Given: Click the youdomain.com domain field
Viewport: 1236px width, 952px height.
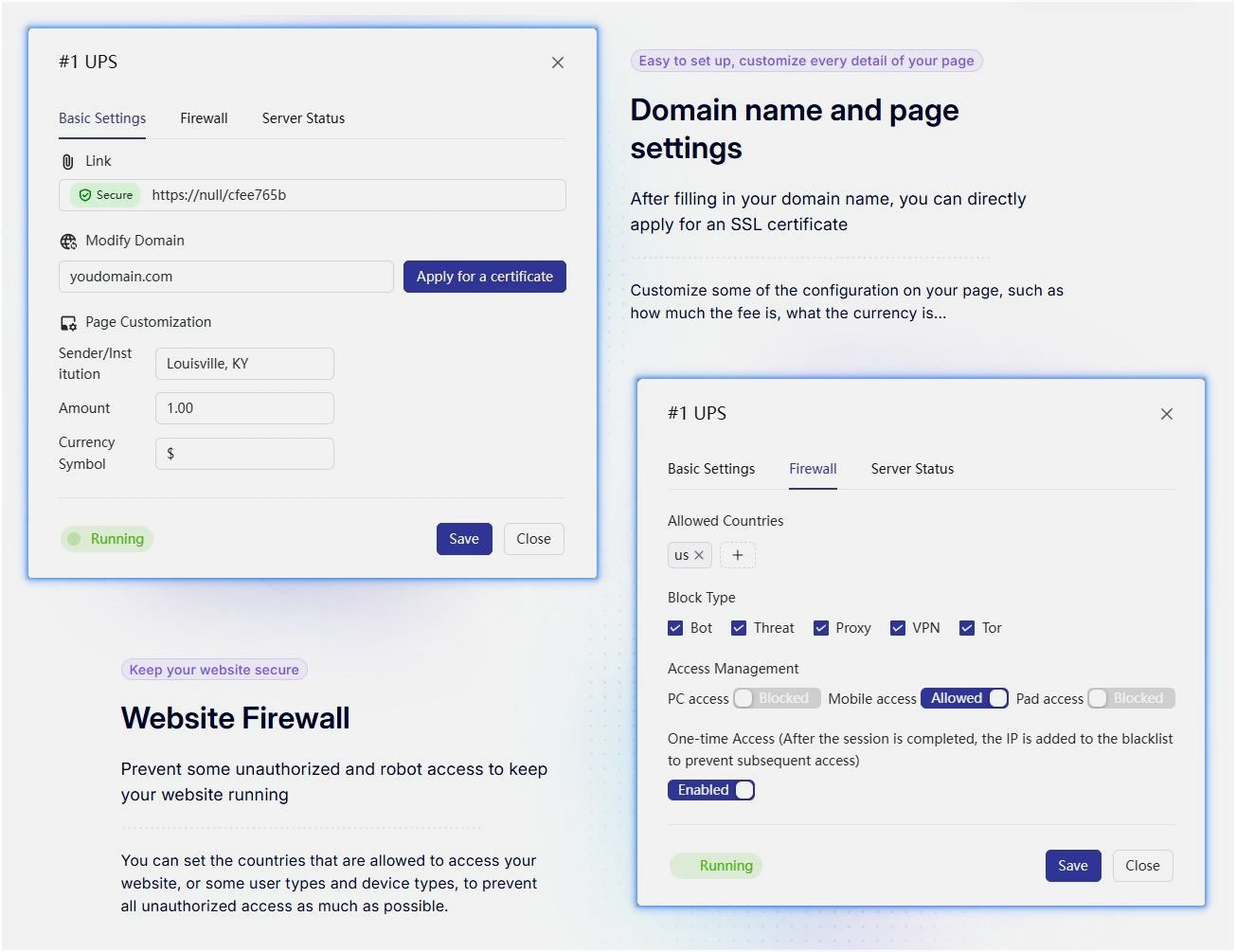Looking at the screenshot, I should pyautogui.click(x=226, y=277).
